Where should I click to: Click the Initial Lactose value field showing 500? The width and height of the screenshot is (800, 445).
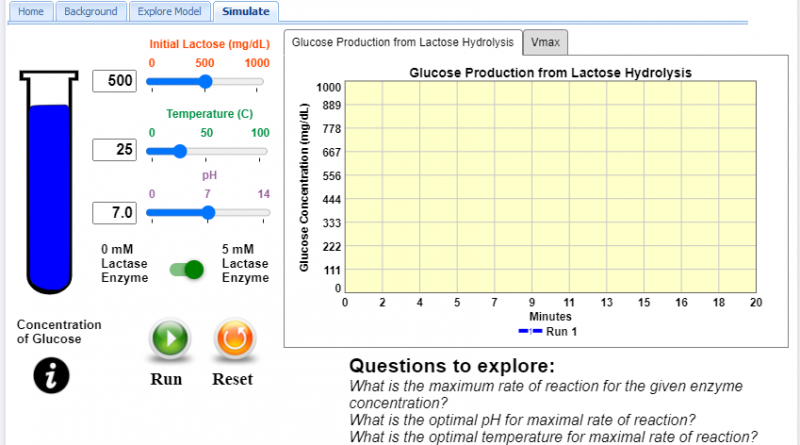114,81
